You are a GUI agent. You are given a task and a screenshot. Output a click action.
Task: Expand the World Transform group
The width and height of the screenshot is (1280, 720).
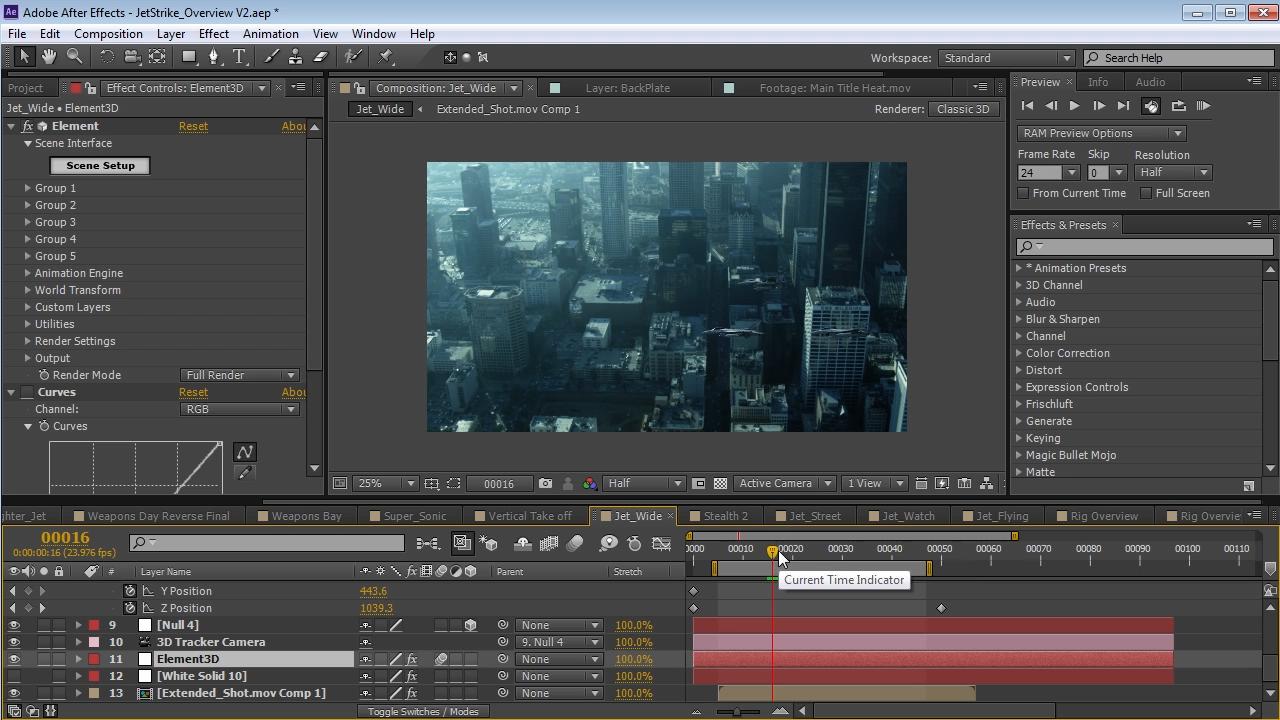(28, 290)
